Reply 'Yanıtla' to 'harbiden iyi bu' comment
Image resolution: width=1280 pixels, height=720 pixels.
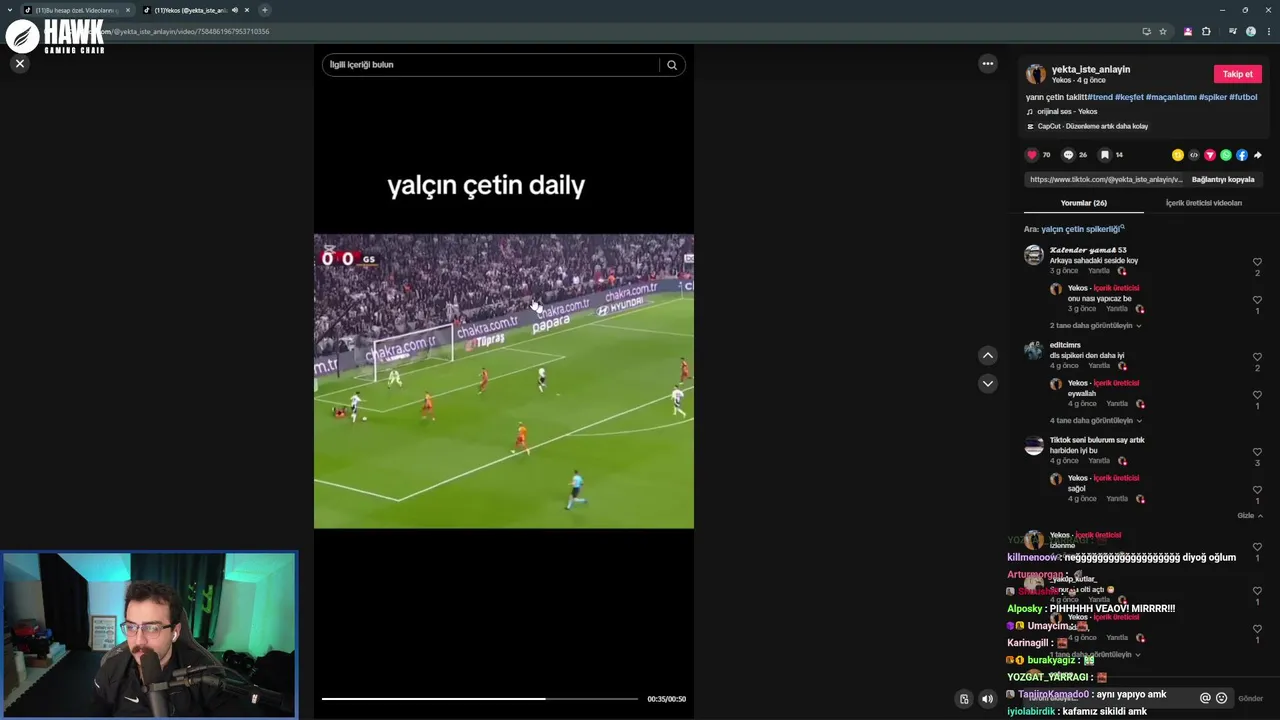coord(1099,461)
